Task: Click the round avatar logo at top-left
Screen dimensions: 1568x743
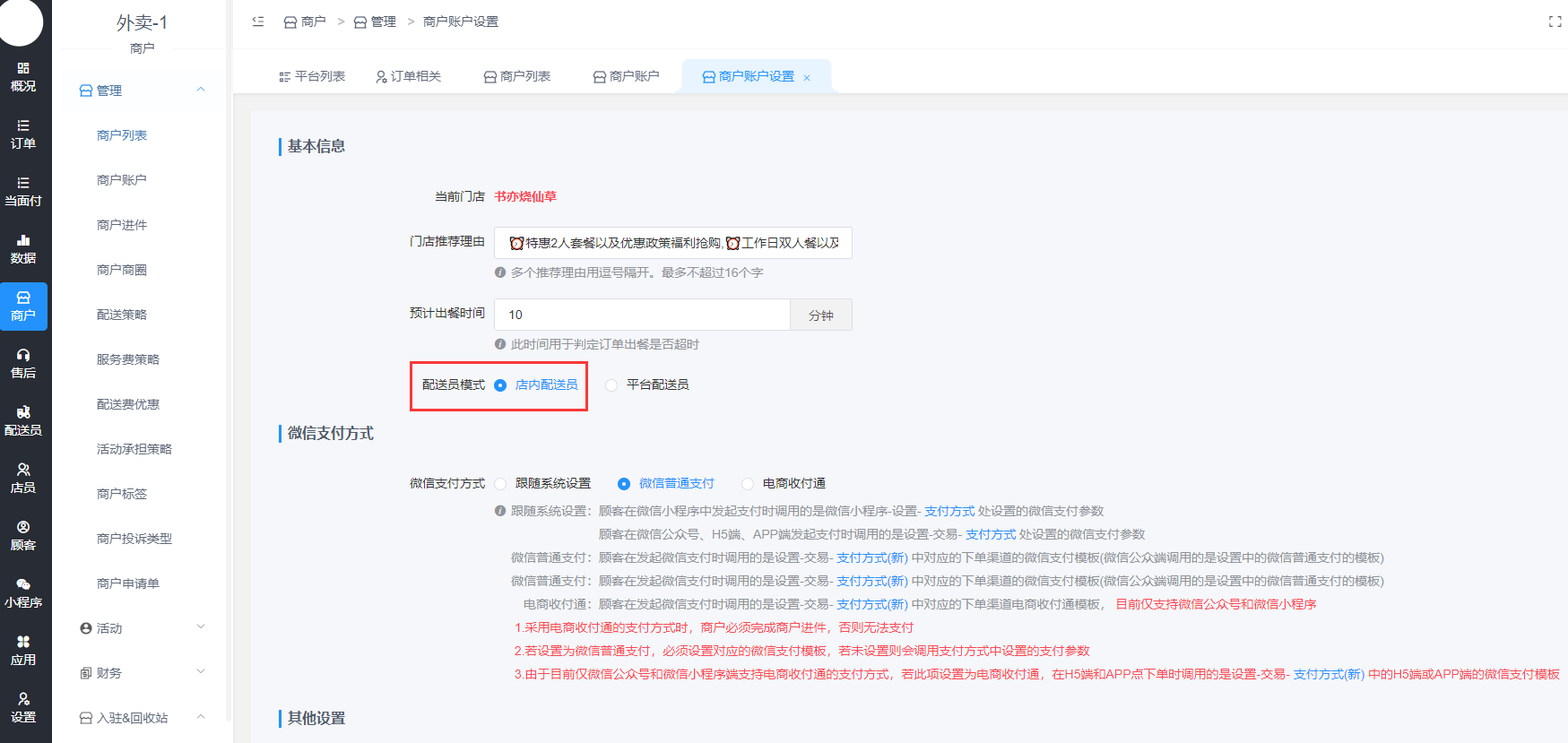Action: tap(21, 22)
